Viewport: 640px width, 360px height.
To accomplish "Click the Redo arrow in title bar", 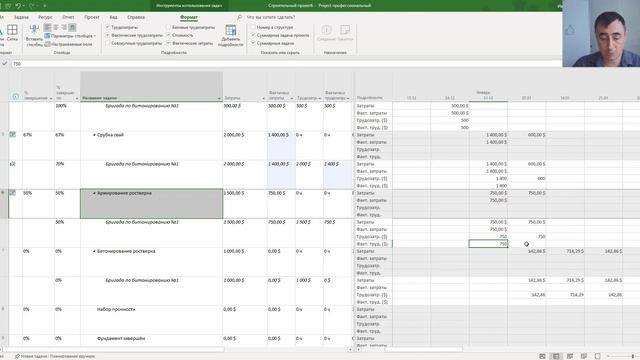I will (31, 6).
